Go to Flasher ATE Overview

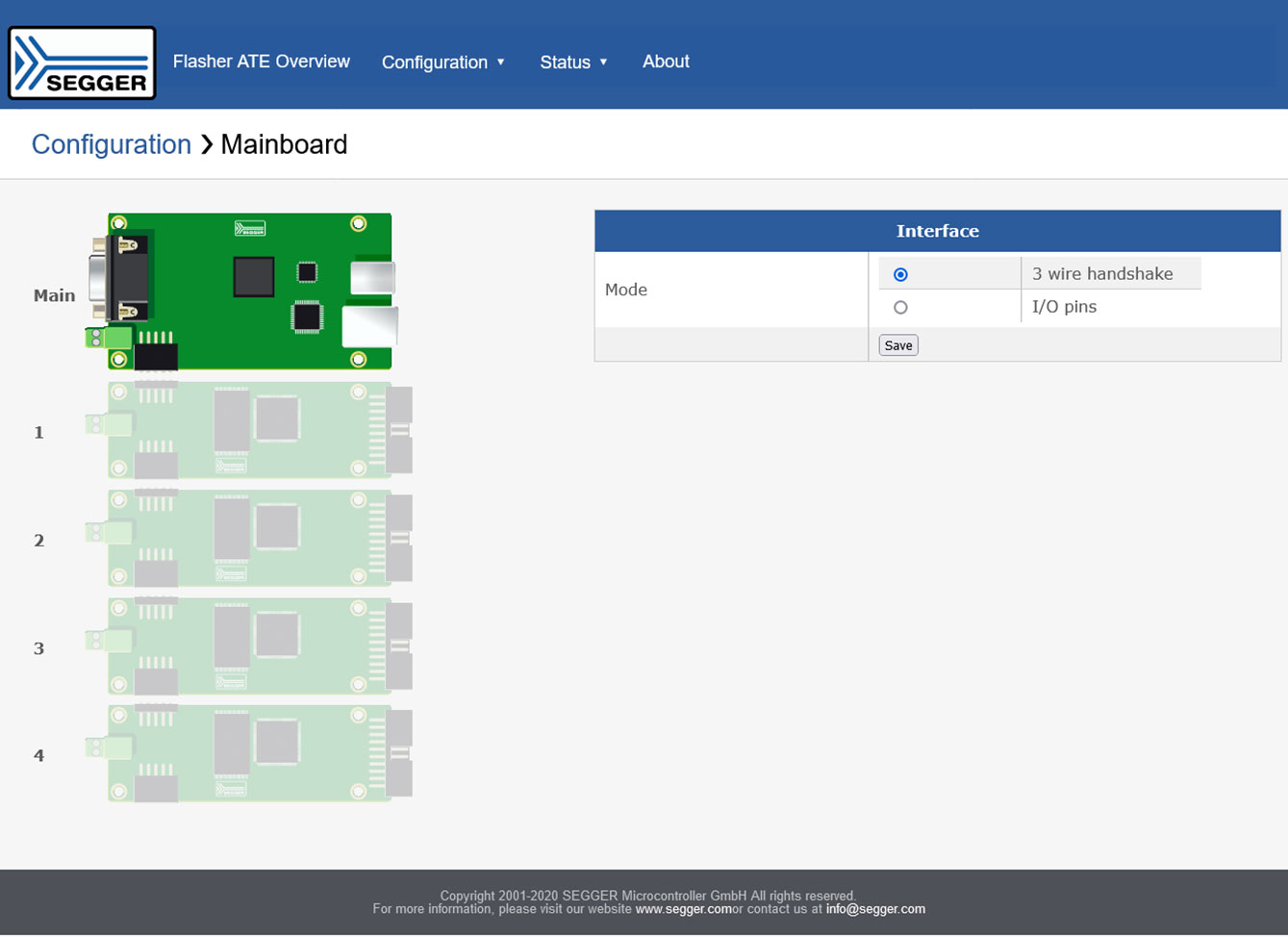[261, 61]
